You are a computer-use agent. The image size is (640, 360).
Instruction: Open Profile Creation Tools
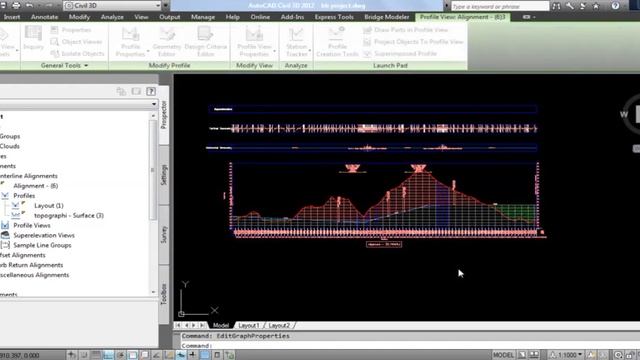337,41
